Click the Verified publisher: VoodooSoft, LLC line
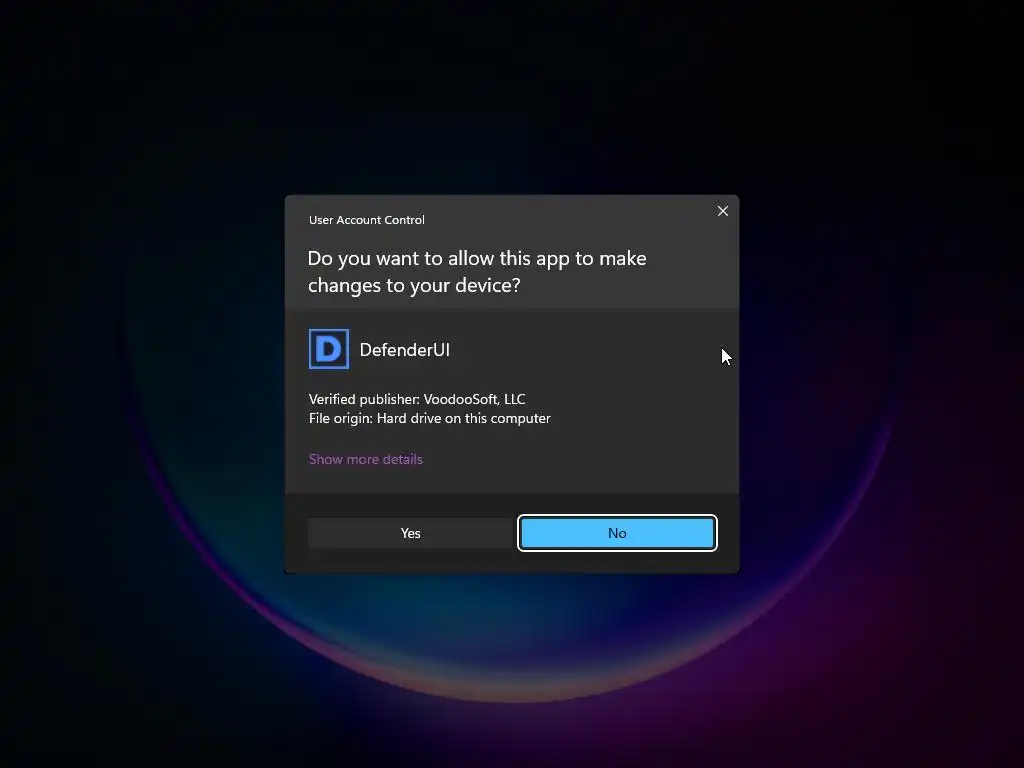This screenshot has width=1024, height=768. (x=417, y=399)
